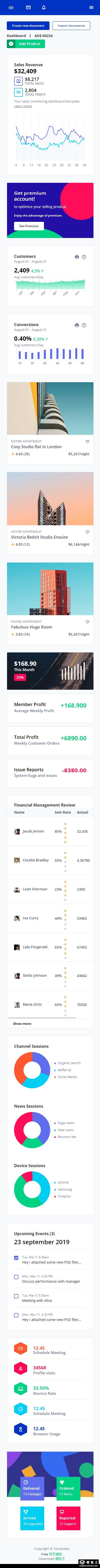Click Ina Curry's star rating
Screen dimensions: 100x1568
66,918
